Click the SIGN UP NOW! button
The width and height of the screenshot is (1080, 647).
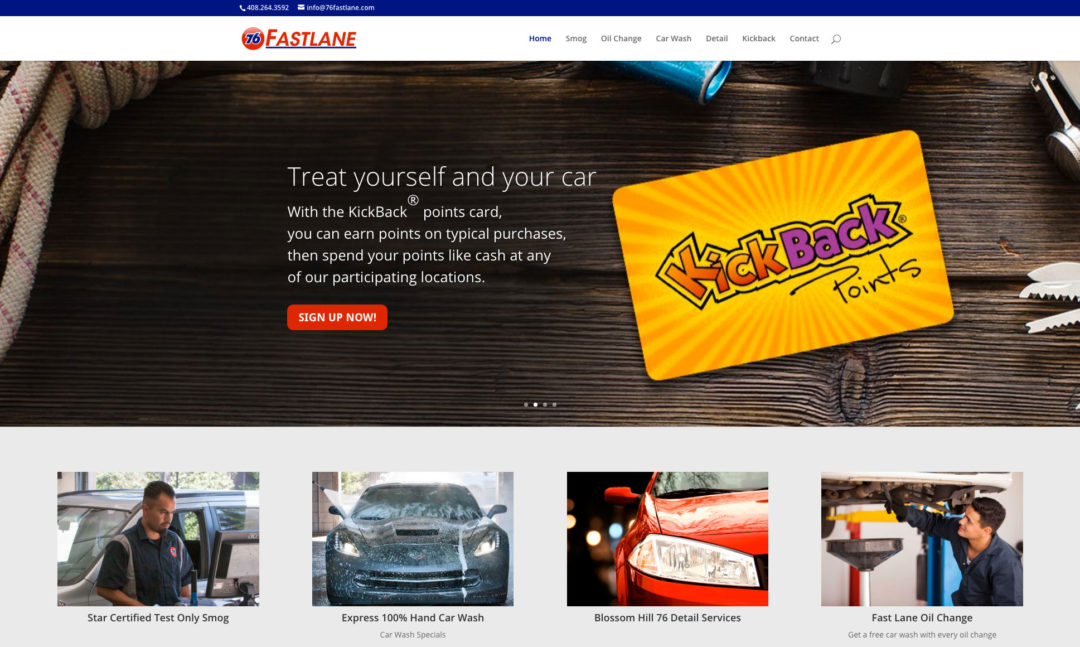pyautogui.click(x=337, y=317)
